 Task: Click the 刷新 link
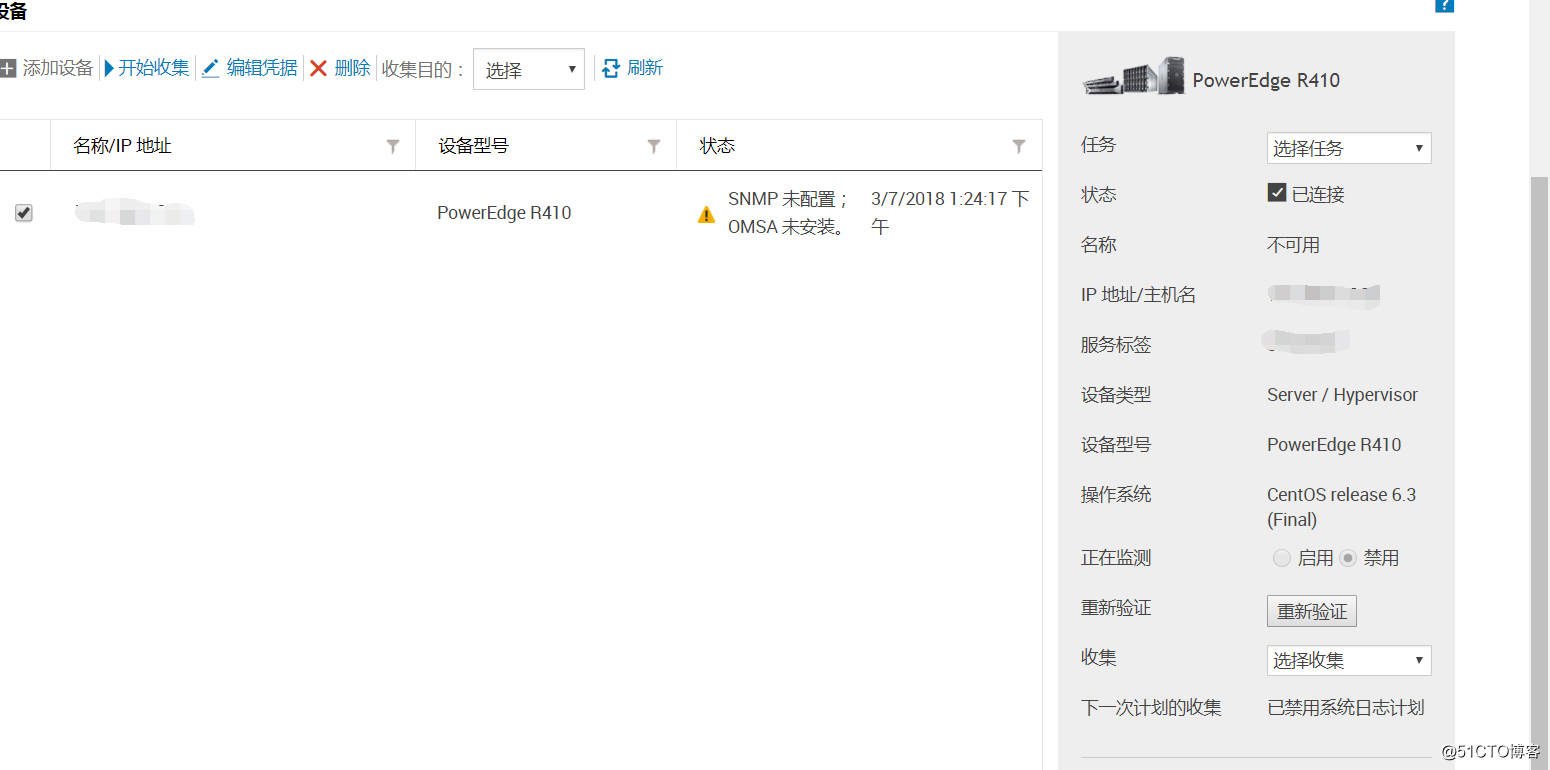point(645,68)
